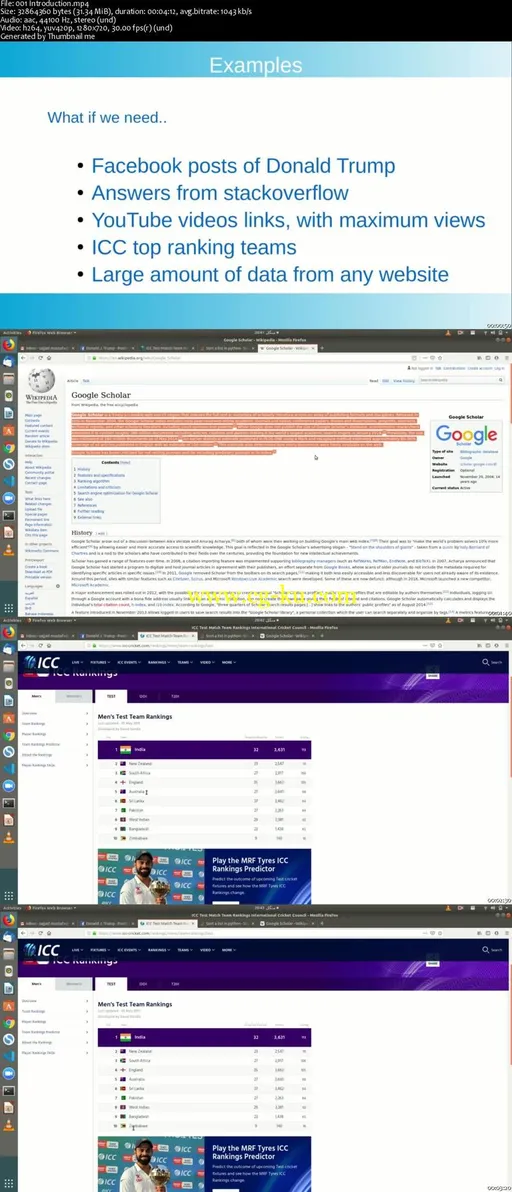Viewport: 512px width, 1192px height.
Task: Click the ICC search magnifier icon in the third thumbnail
Action: coord(486,662)
